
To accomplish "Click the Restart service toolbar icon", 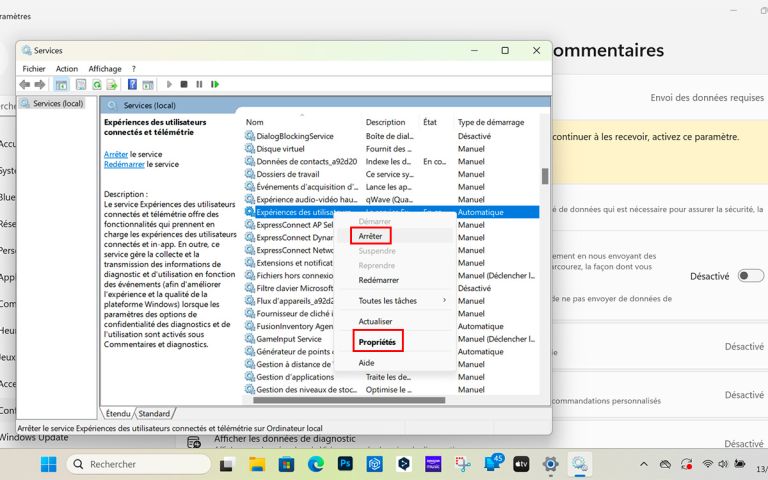I will [x=215, y=85].
